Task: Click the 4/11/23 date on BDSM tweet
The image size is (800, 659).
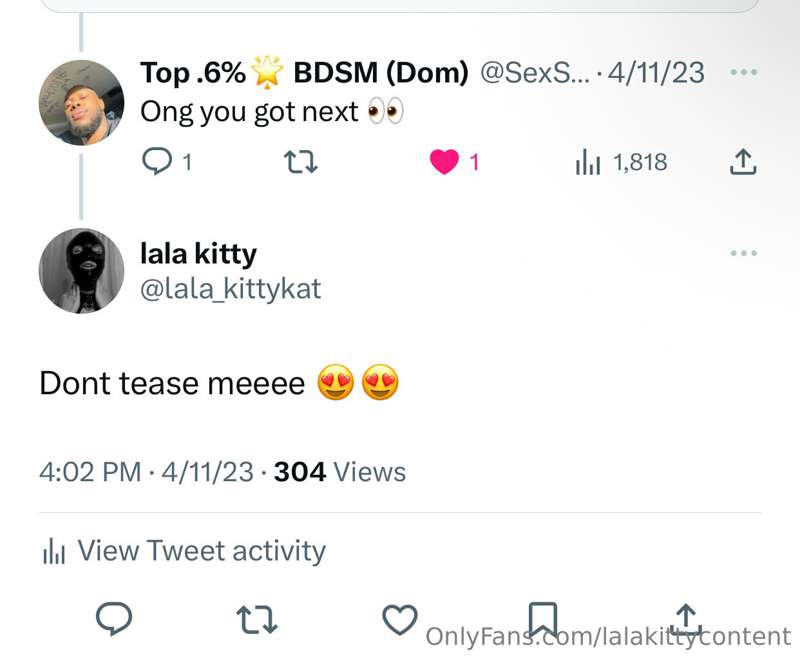Action: coord(656,72)
